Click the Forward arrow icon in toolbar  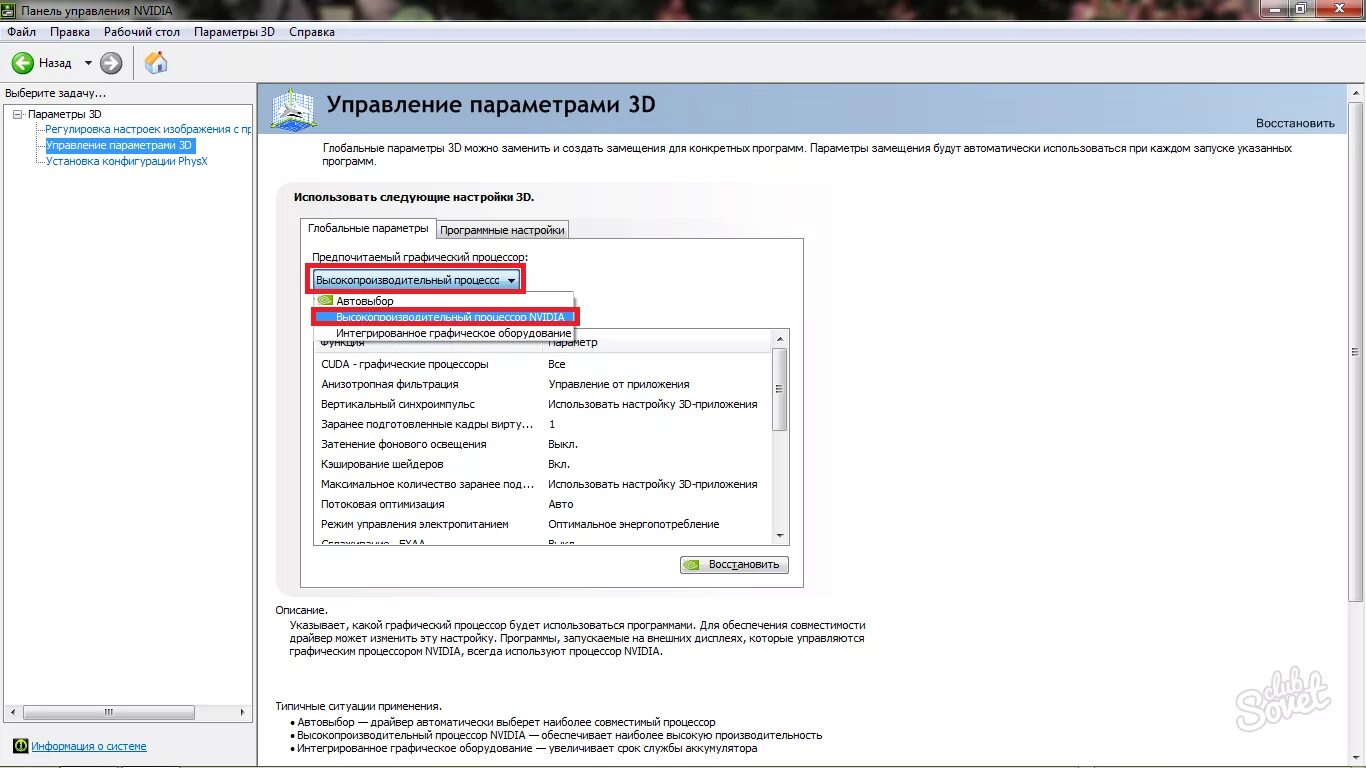coord(111,63)
